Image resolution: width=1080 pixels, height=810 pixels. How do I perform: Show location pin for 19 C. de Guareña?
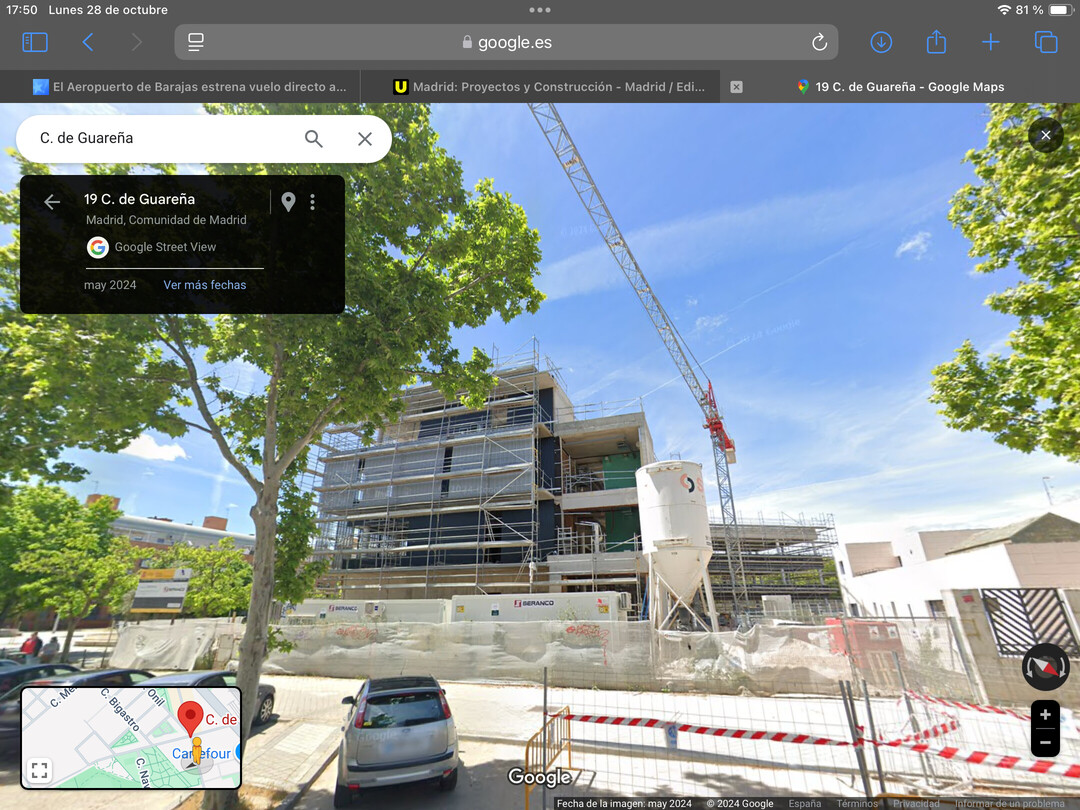pyautogui.click(x=289, y=202)
